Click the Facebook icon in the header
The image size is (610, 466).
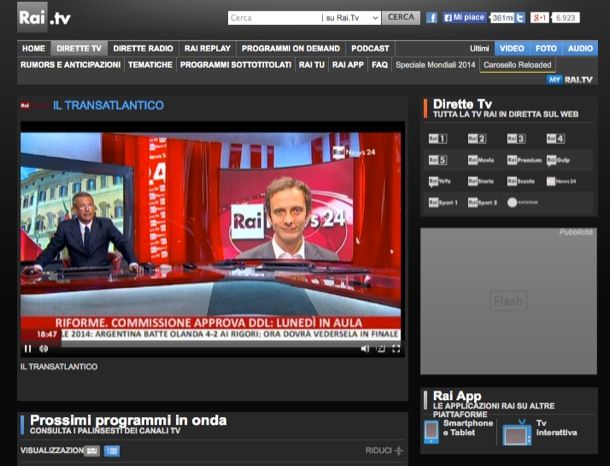[431, 18]
